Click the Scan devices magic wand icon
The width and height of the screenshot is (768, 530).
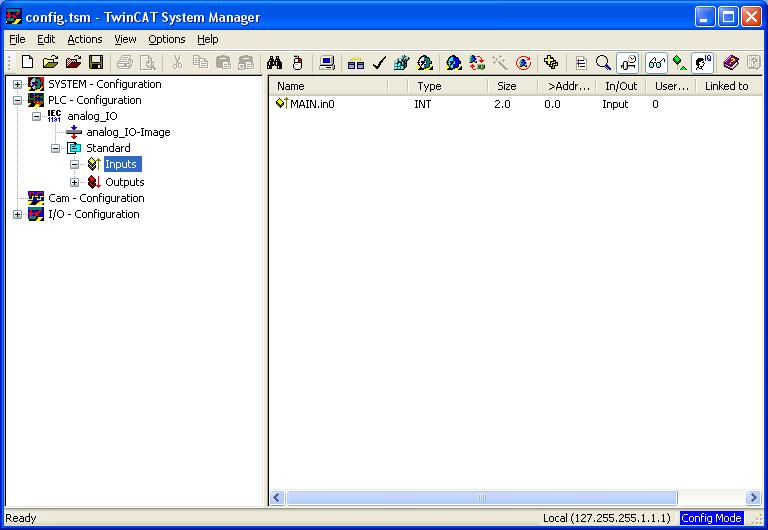[500, 62]
